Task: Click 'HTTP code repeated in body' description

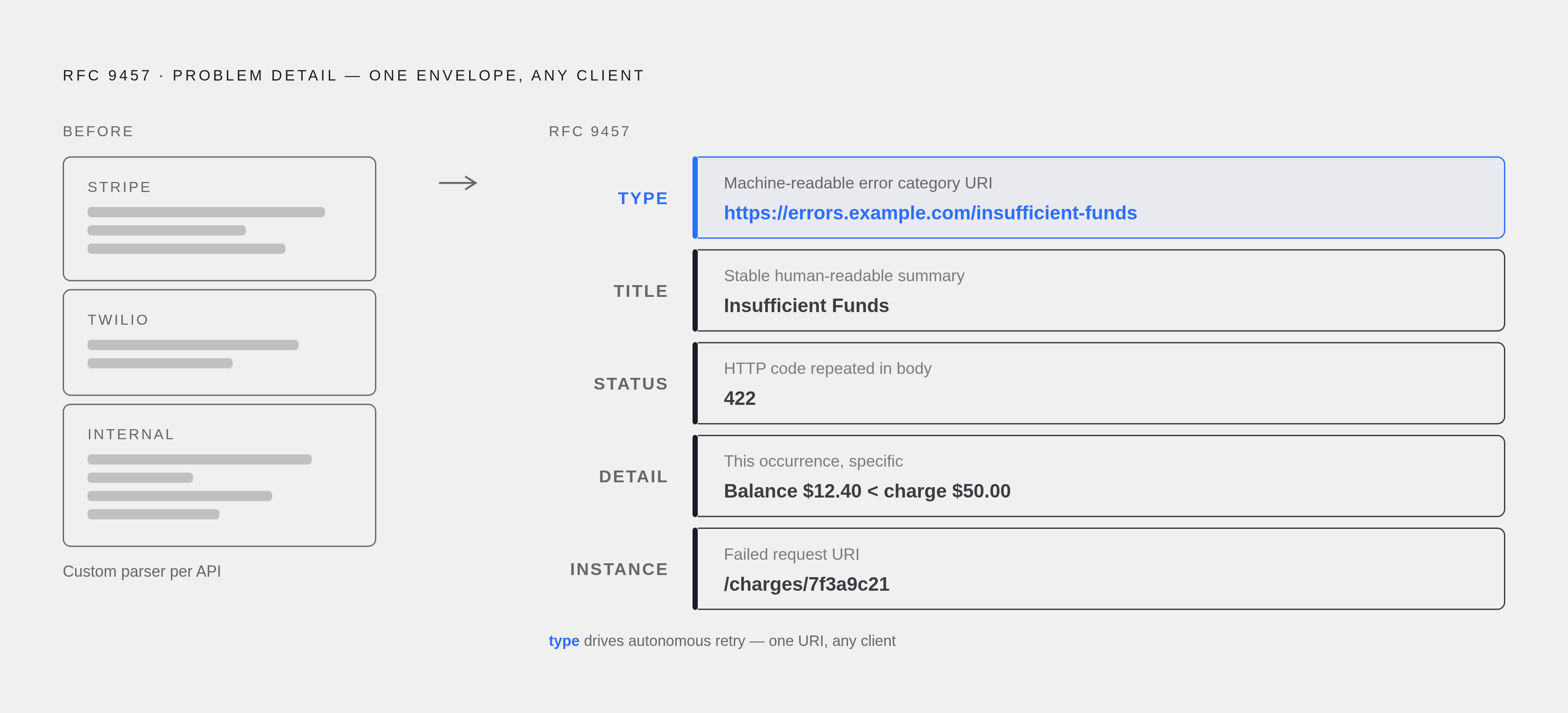Action: [x=827, y=369]
